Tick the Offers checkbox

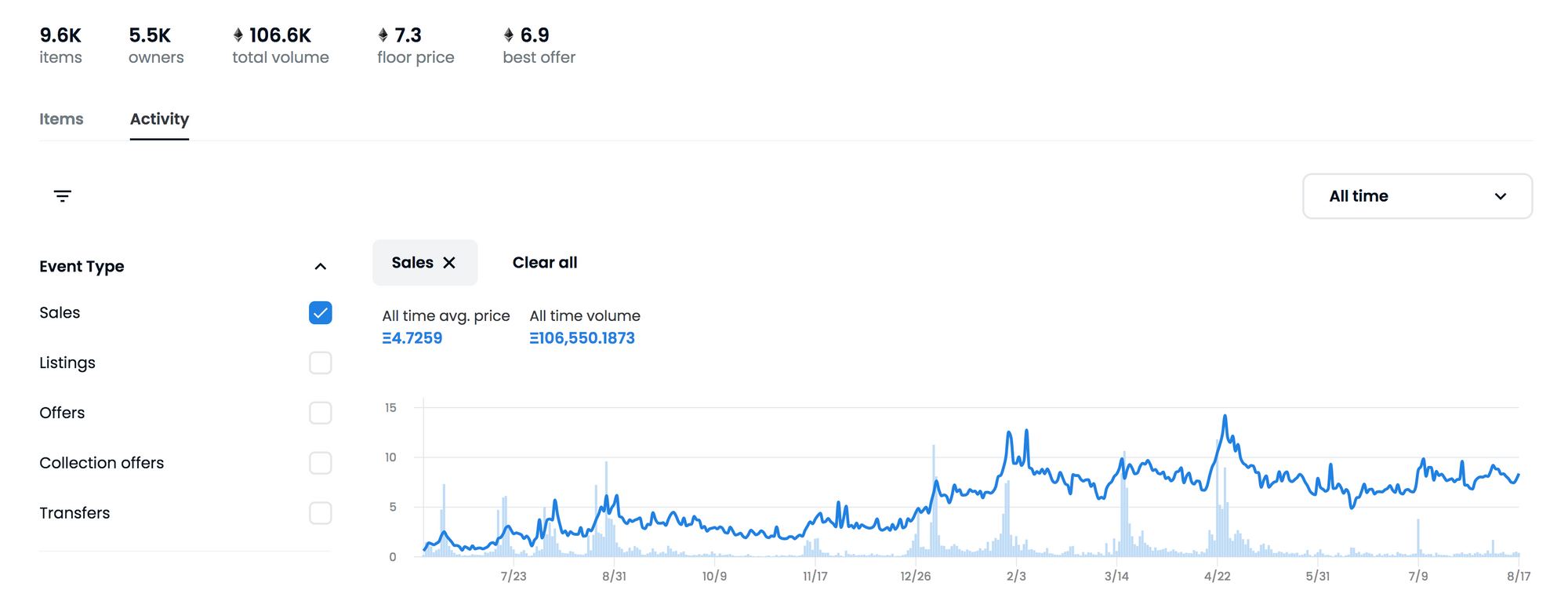tap(320, 413)
